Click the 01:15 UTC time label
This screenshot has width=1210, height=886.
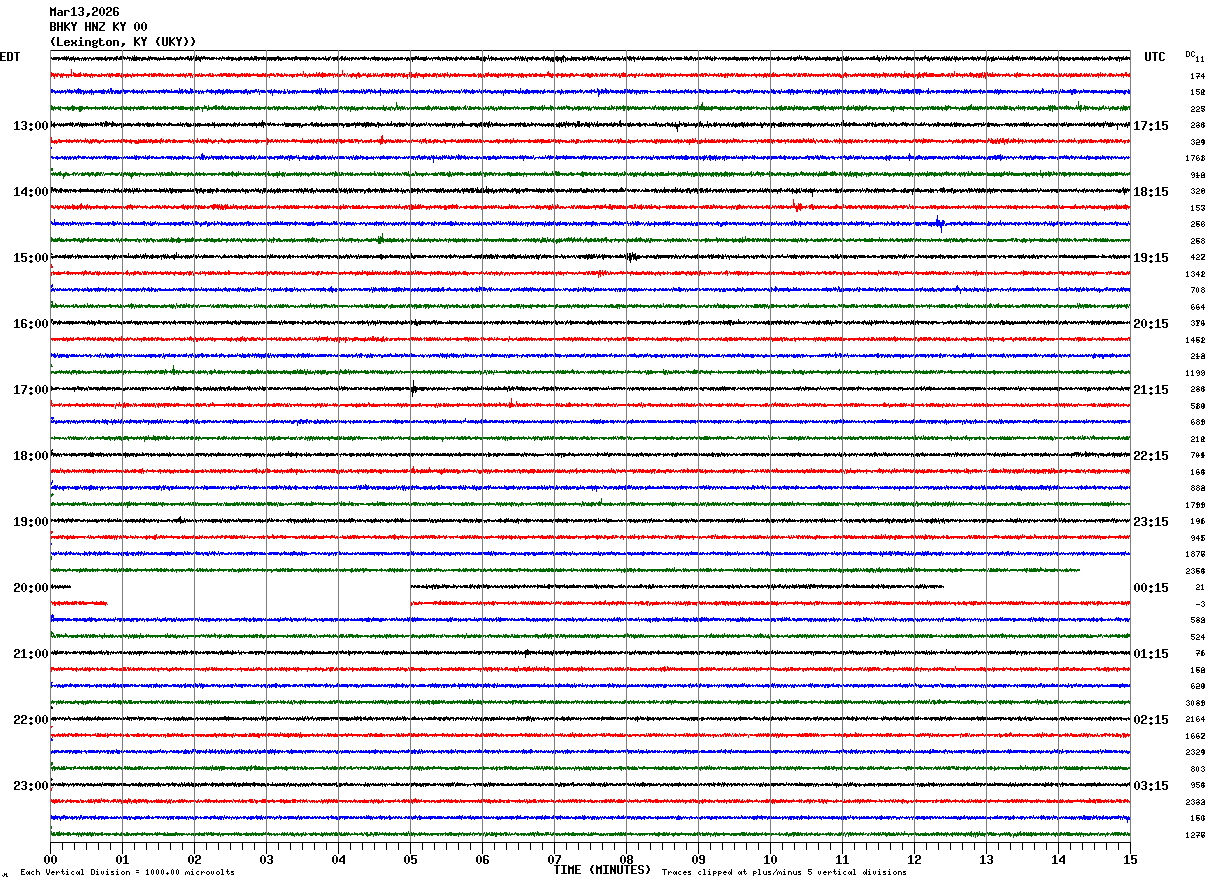point(1151,654)
